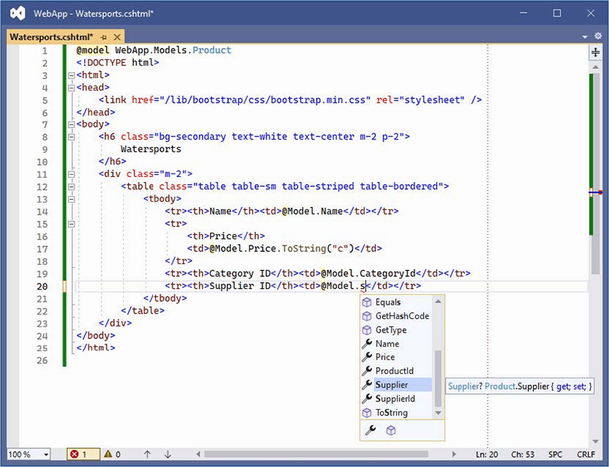Pick the Price property suggestion
The height and width of the screenshot is (467, 609).
[396, 357]
